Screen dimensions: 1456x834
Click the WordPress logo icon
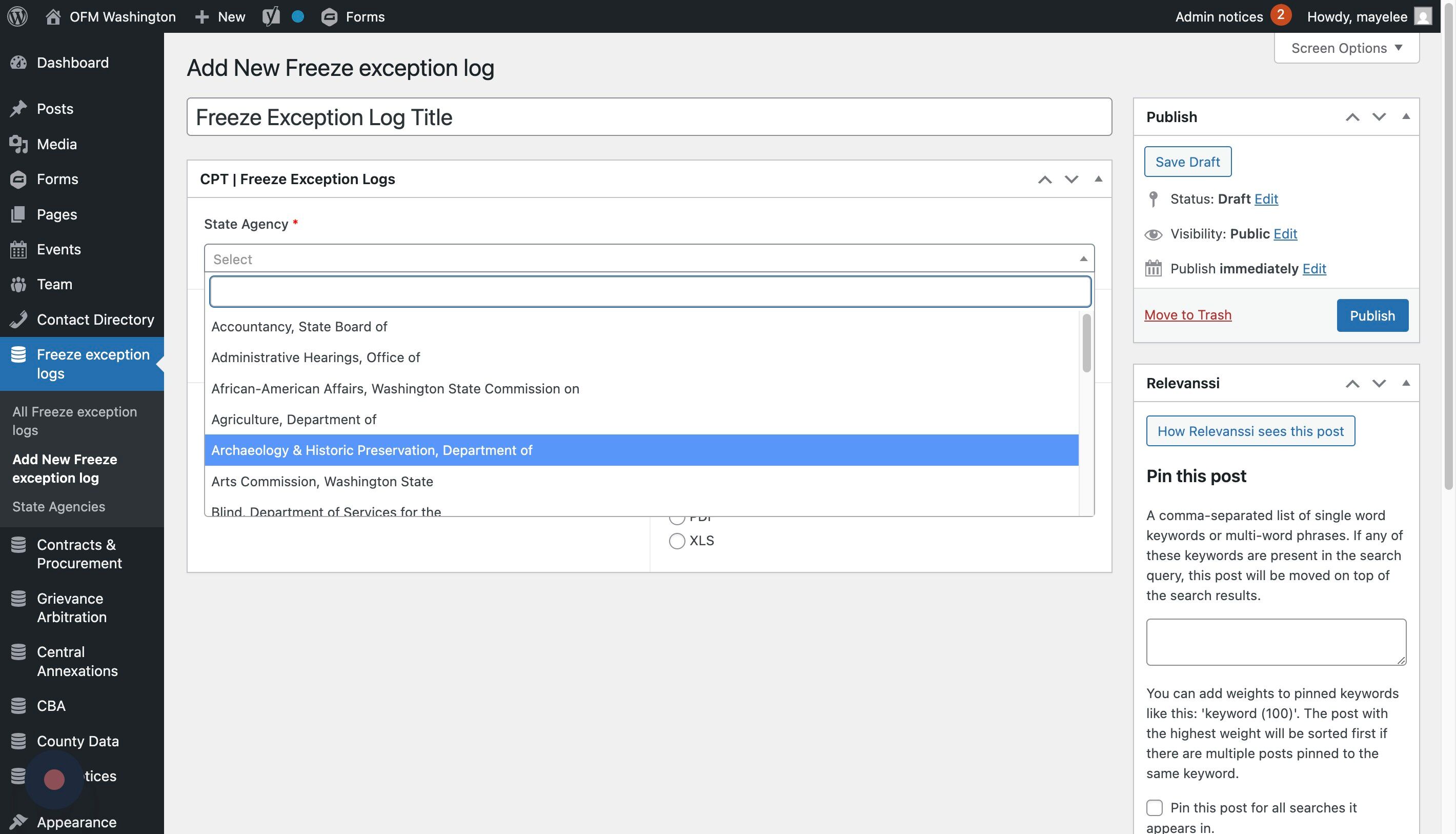pos(17,16)
